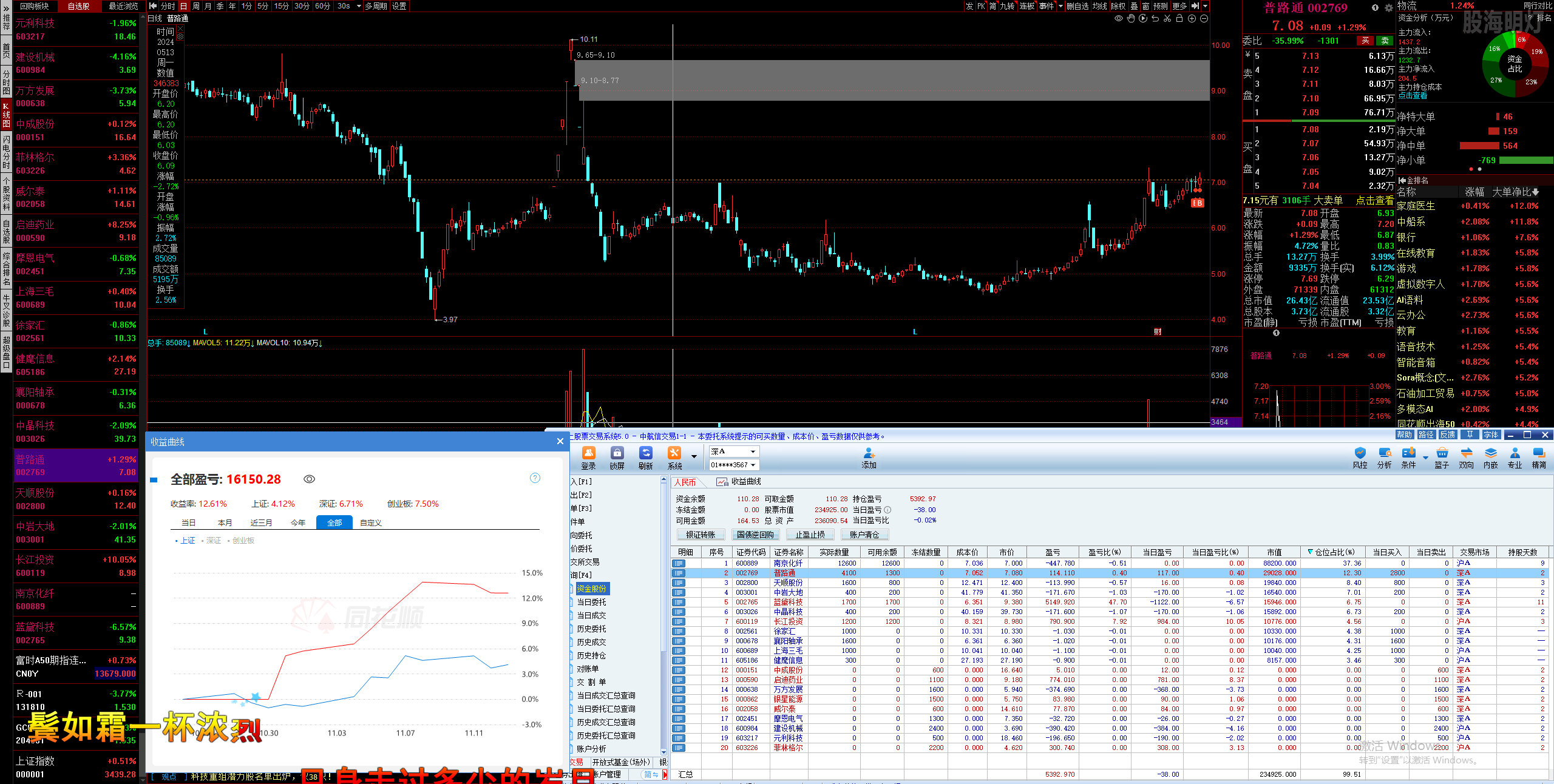The height and width of the screenshot is (784, 1554).
Task: Zoom in chart with plus circle icon
Action: pos(1192,19)
